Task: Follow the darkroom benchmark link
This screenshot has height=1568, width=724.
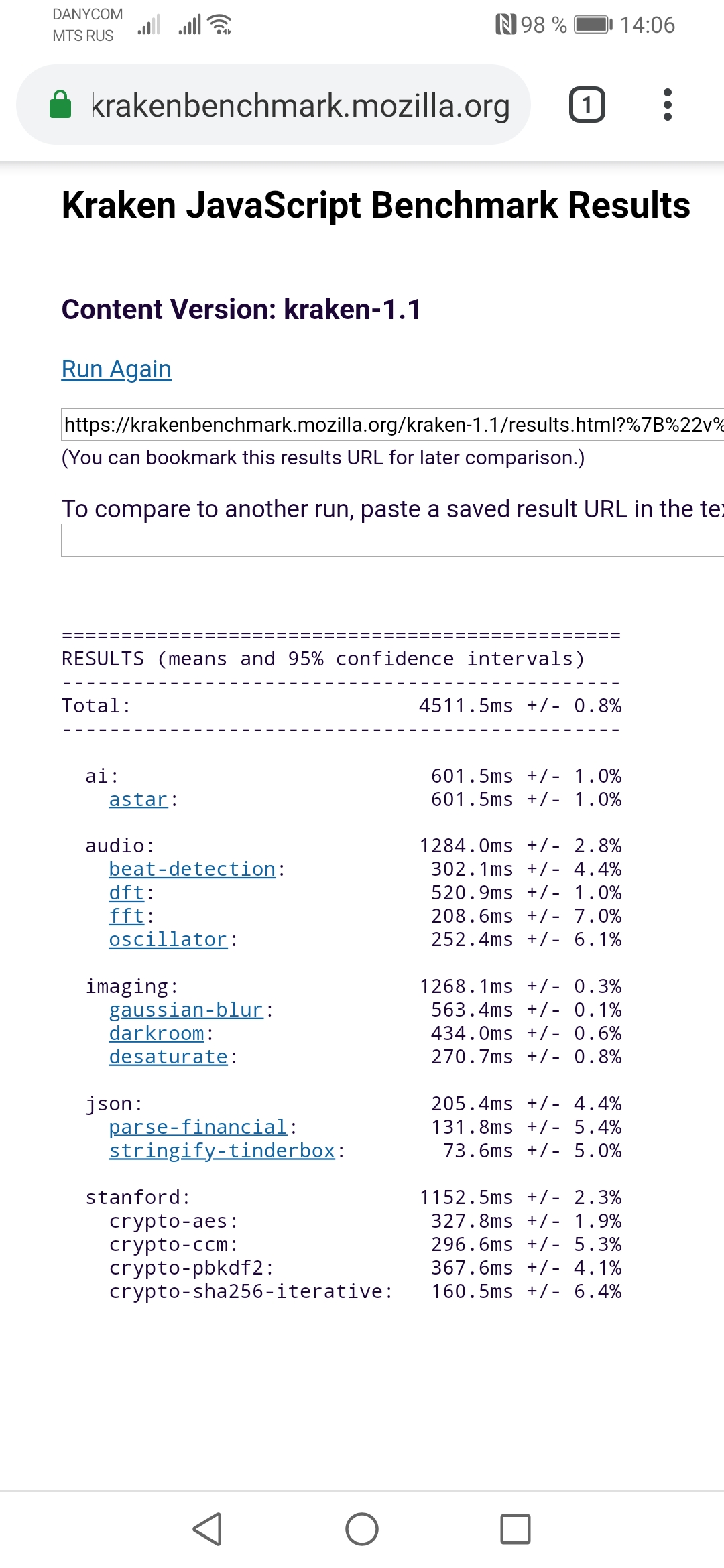Action: point(157,1033)
